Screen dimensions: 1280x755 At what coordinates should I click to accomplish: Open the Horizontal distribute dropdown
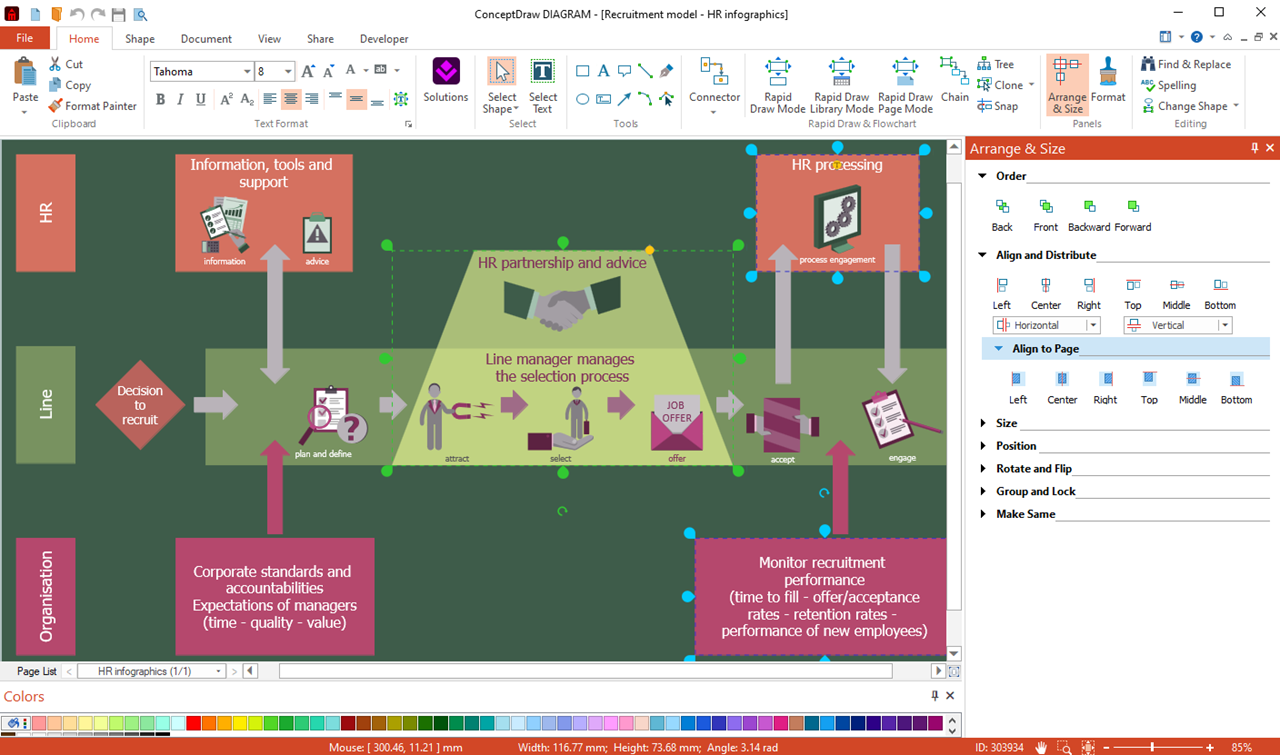[x=1046, y=325]
